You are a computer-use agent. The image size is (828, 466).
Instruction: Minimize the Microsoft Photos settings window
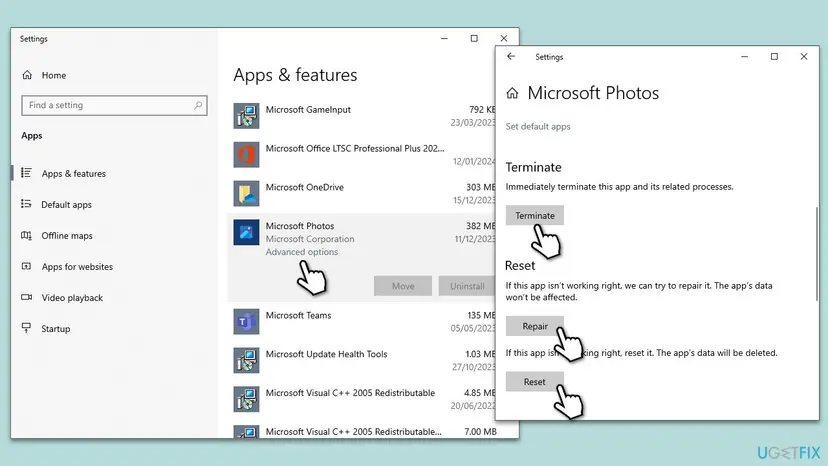(x=745, y=57)
